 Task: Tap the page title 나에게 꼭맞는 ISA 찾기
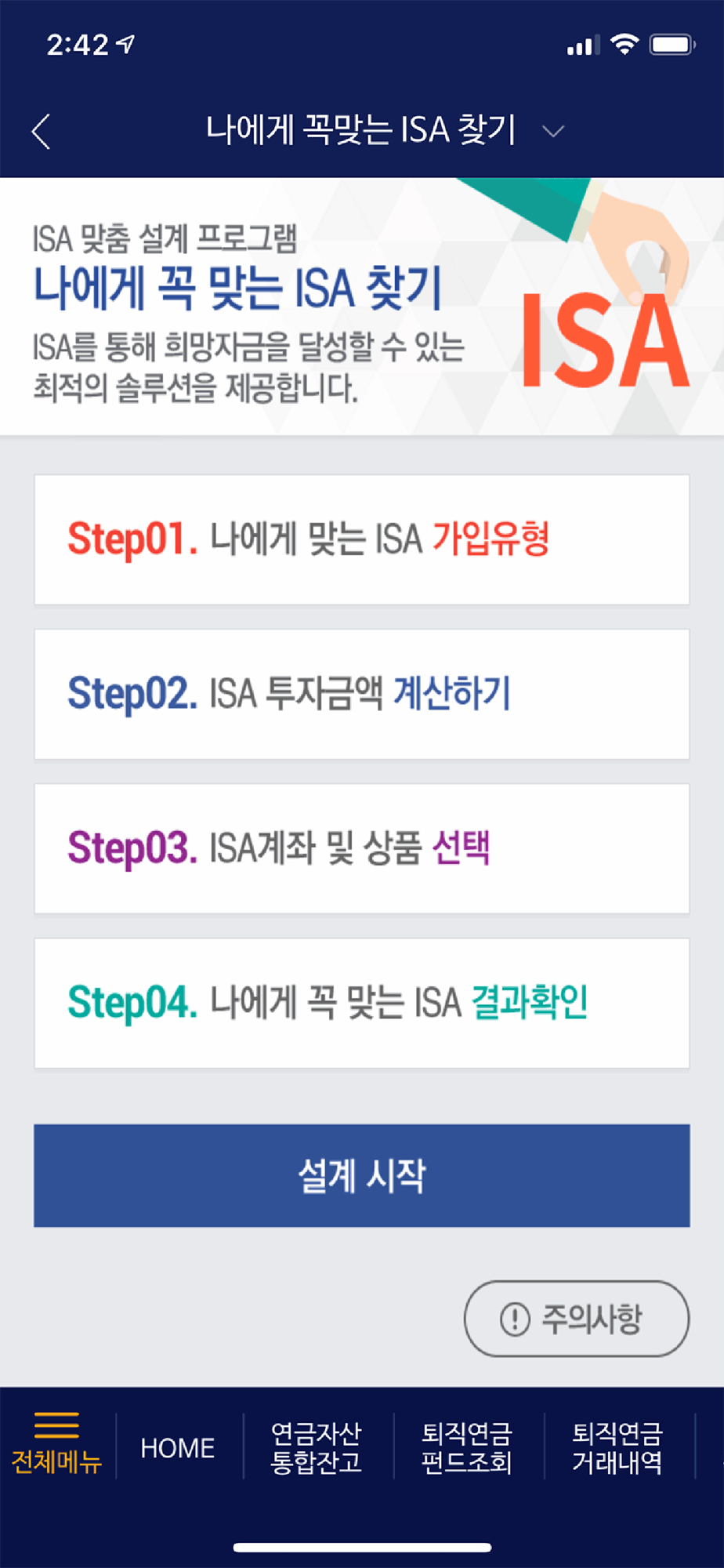point(360,130)
